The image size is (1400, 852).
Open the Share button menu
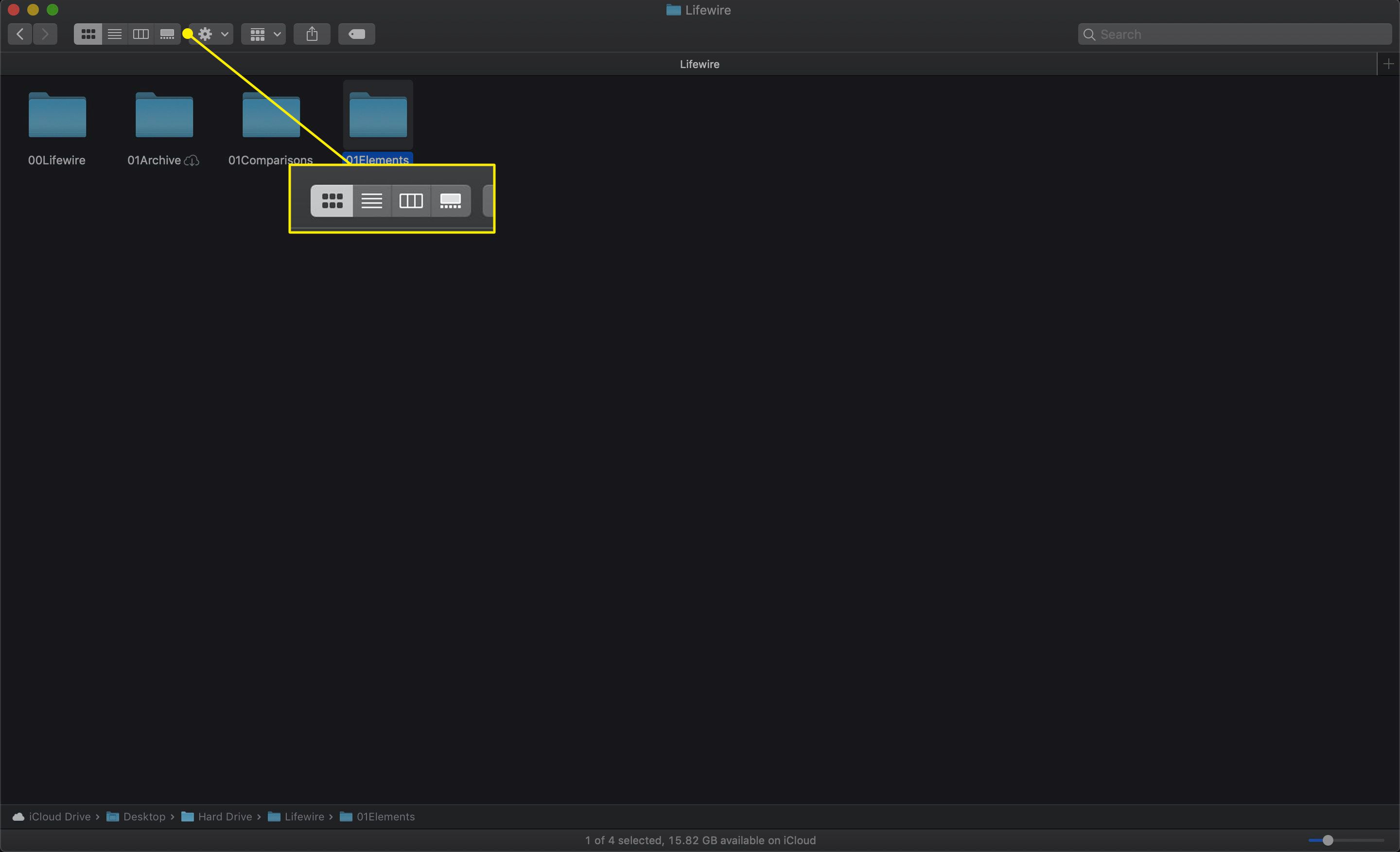[x=312, y=33]
